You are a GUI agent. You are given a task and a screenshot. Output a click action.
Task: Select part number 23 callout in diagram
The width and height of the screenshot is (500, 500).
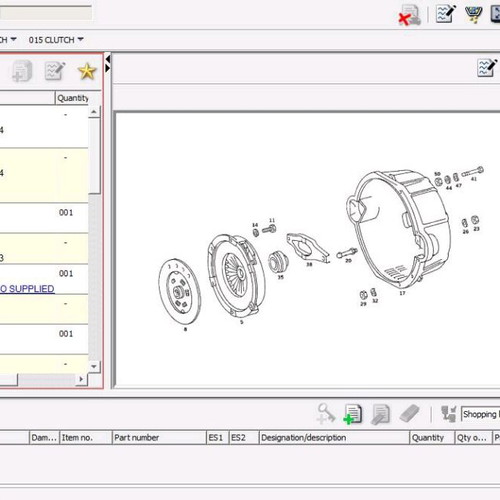[476, 229]
